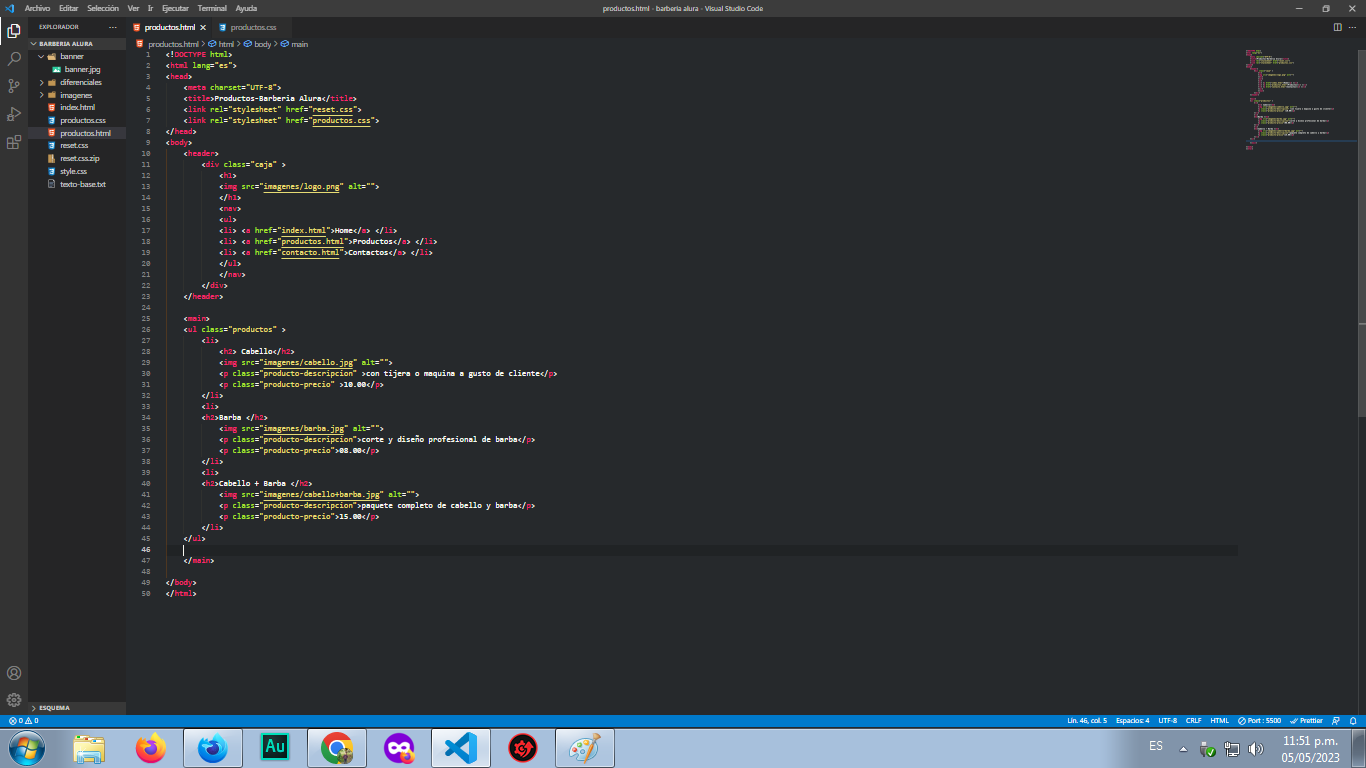Open Source Control view
Screen dimensions: 1366x768
pyautogui.click(x=14, y=86)
